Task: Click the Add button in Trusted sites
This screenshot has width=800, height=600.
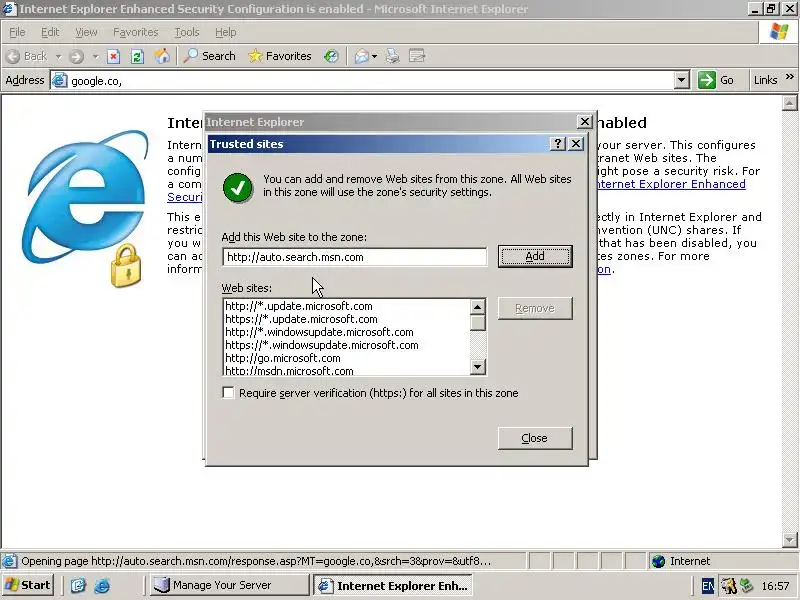Action: point(535,256)
